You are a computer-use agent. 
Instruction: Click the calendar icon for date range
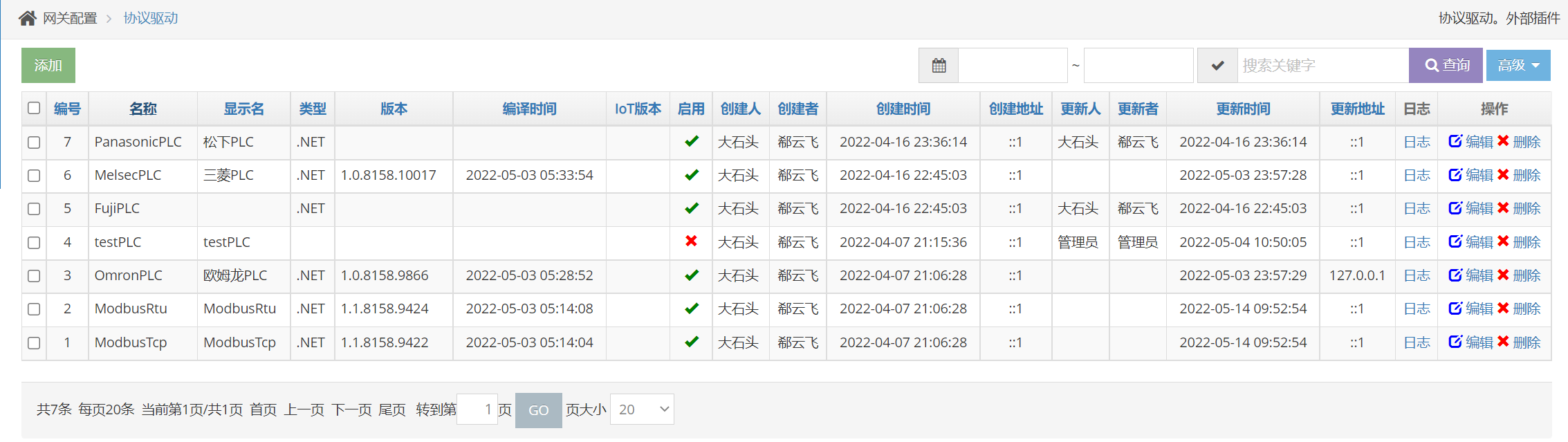click(x=939, y=66)
